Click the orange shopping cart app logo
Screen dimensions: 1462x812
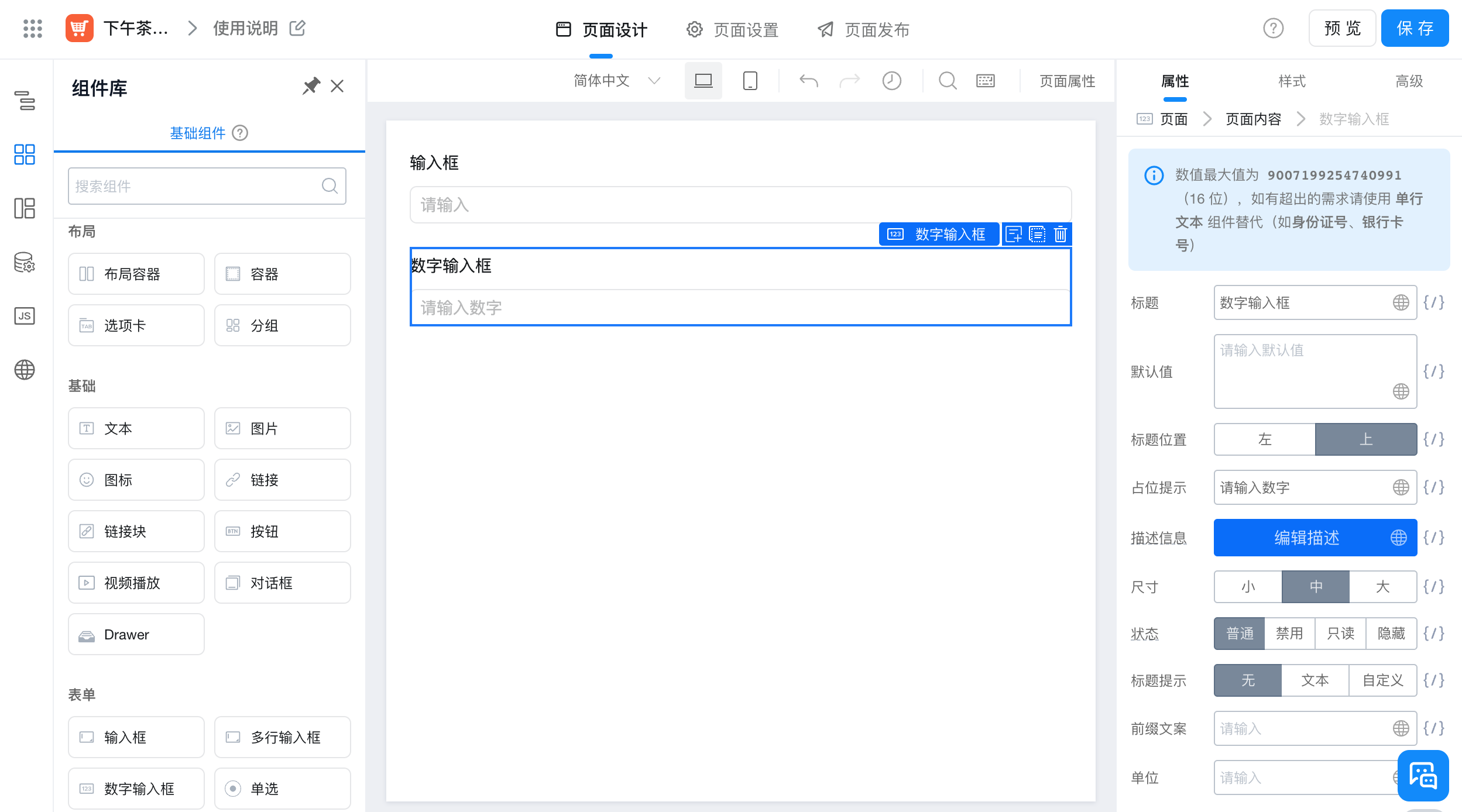[79, 28]
